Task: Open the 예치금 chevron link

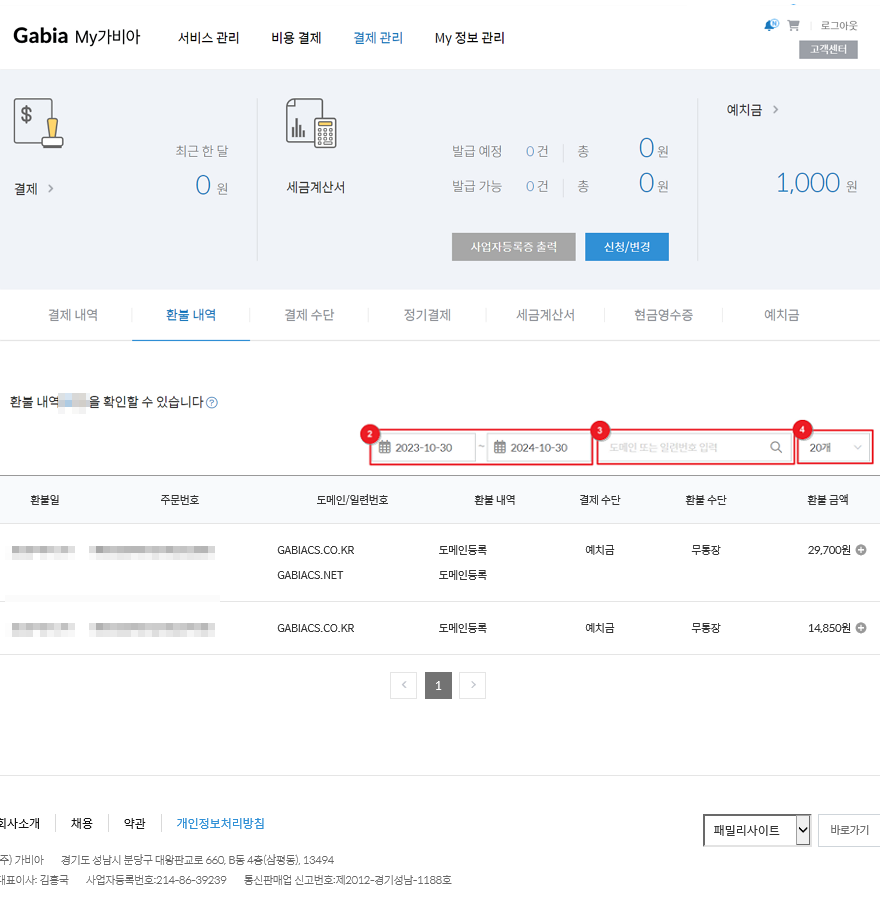Action: pyautogui.click(x=753, y=110)
